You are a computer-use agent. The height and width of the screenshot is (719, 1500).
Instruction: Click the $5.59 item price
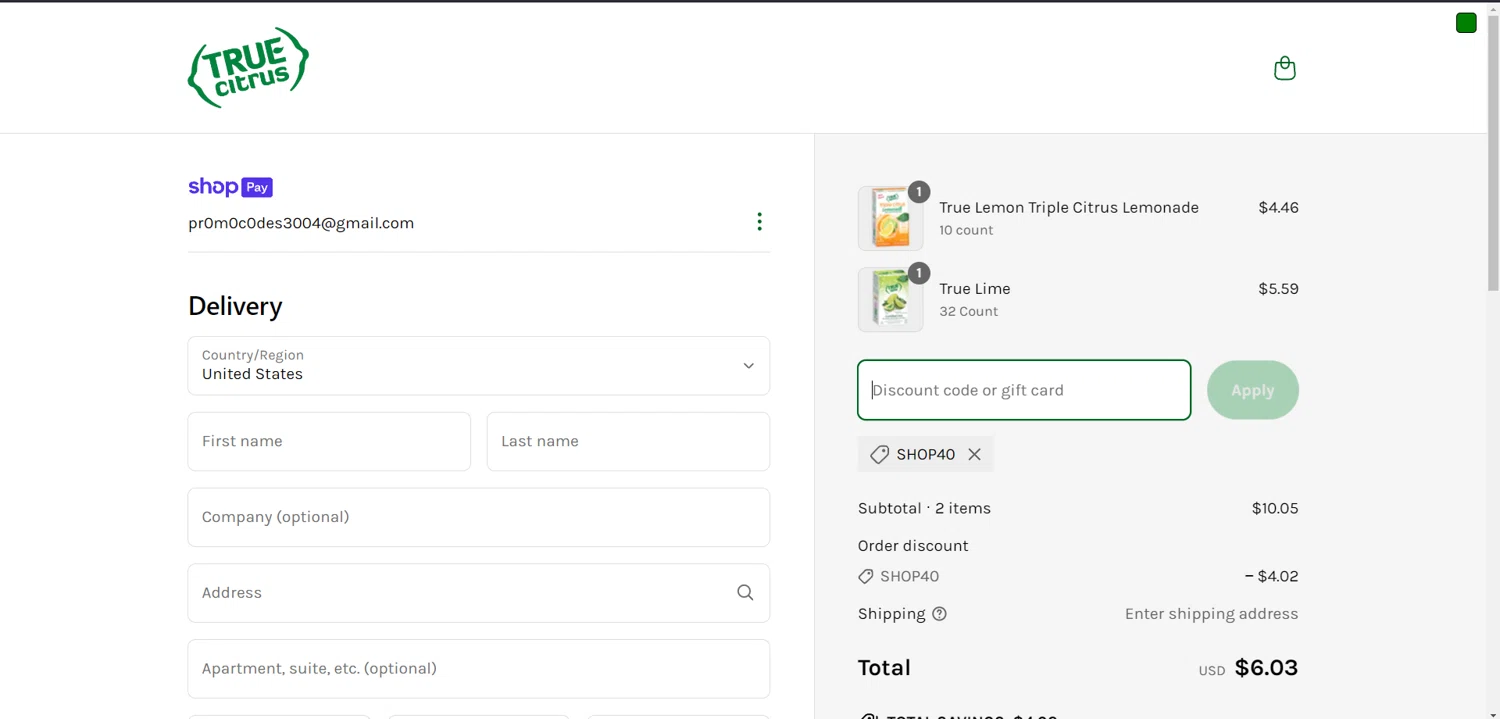[1278, 289]
